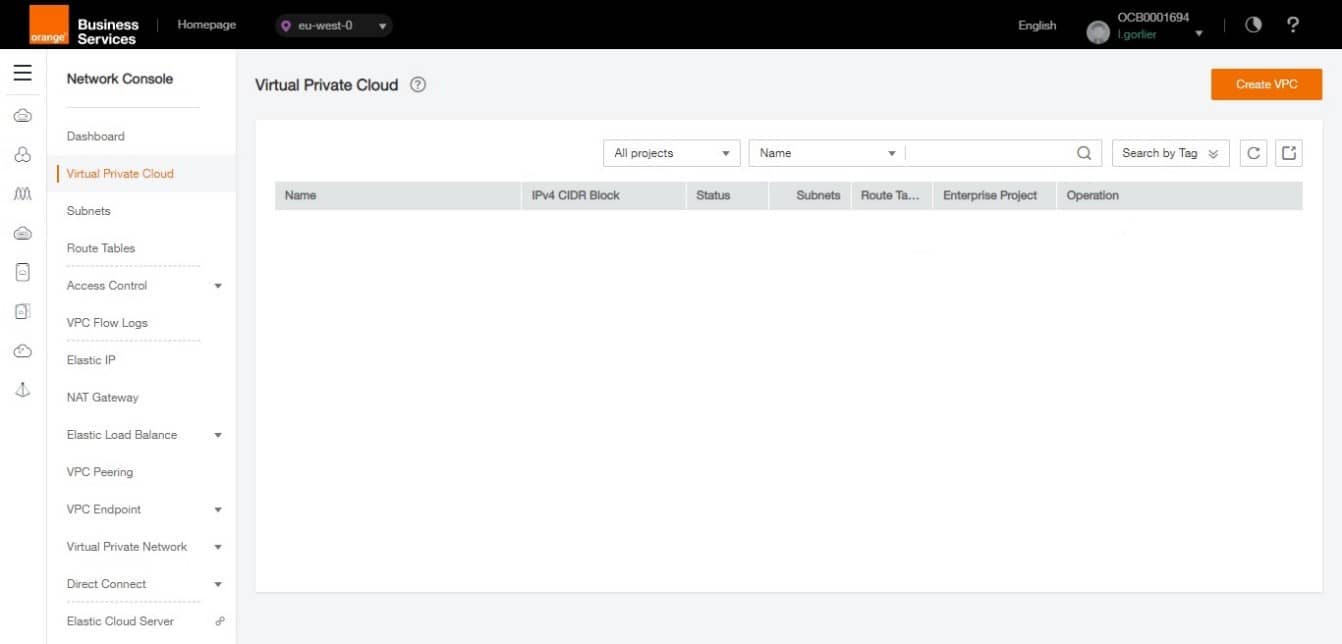Go to Homepage from the header
This screenshot has height=644, width=1342.
tap(207, 25)
